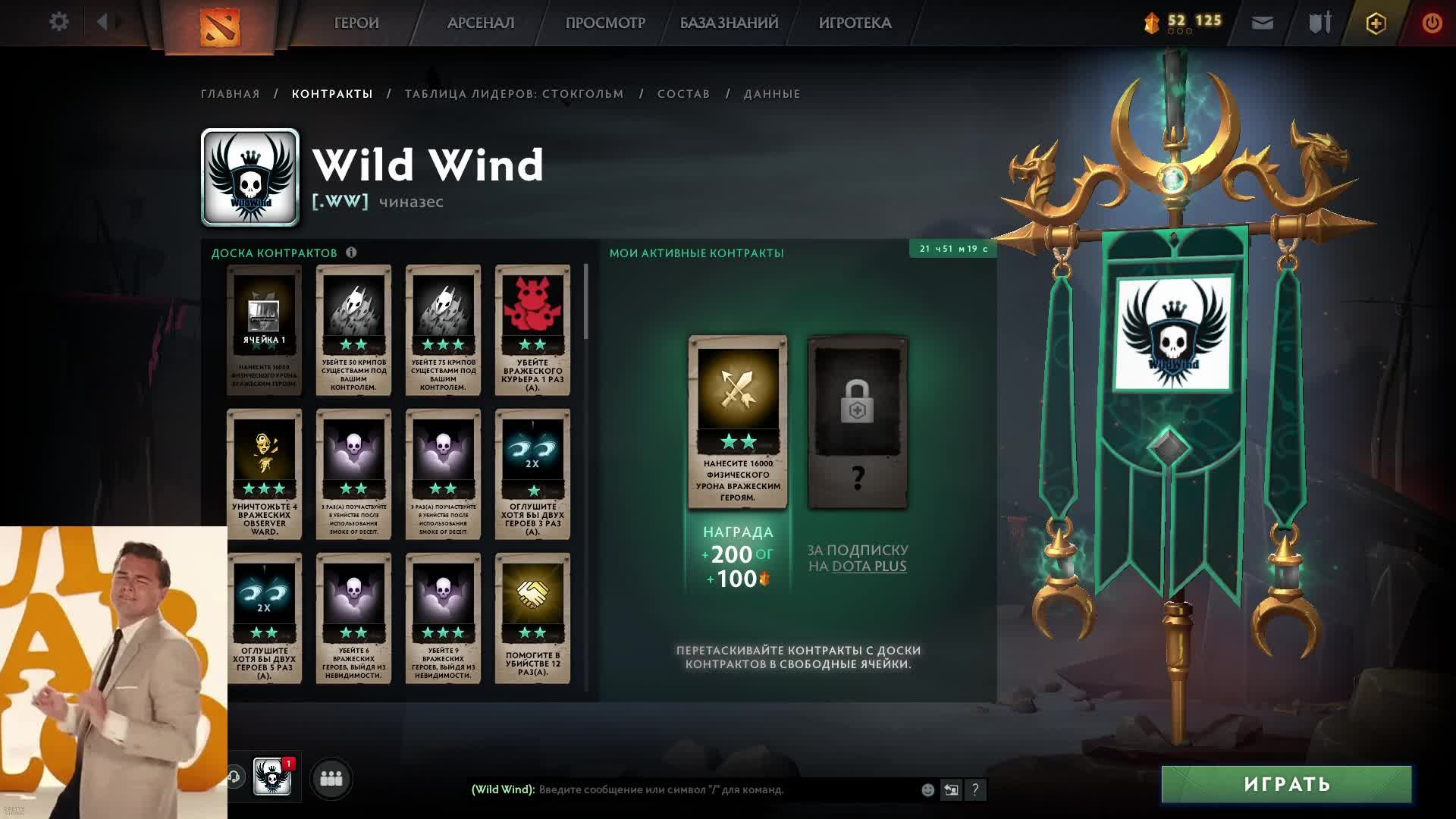
Task: Click the Dota Plus hexagon icon
Action: pyautogui.click(x=1376, y=24)
